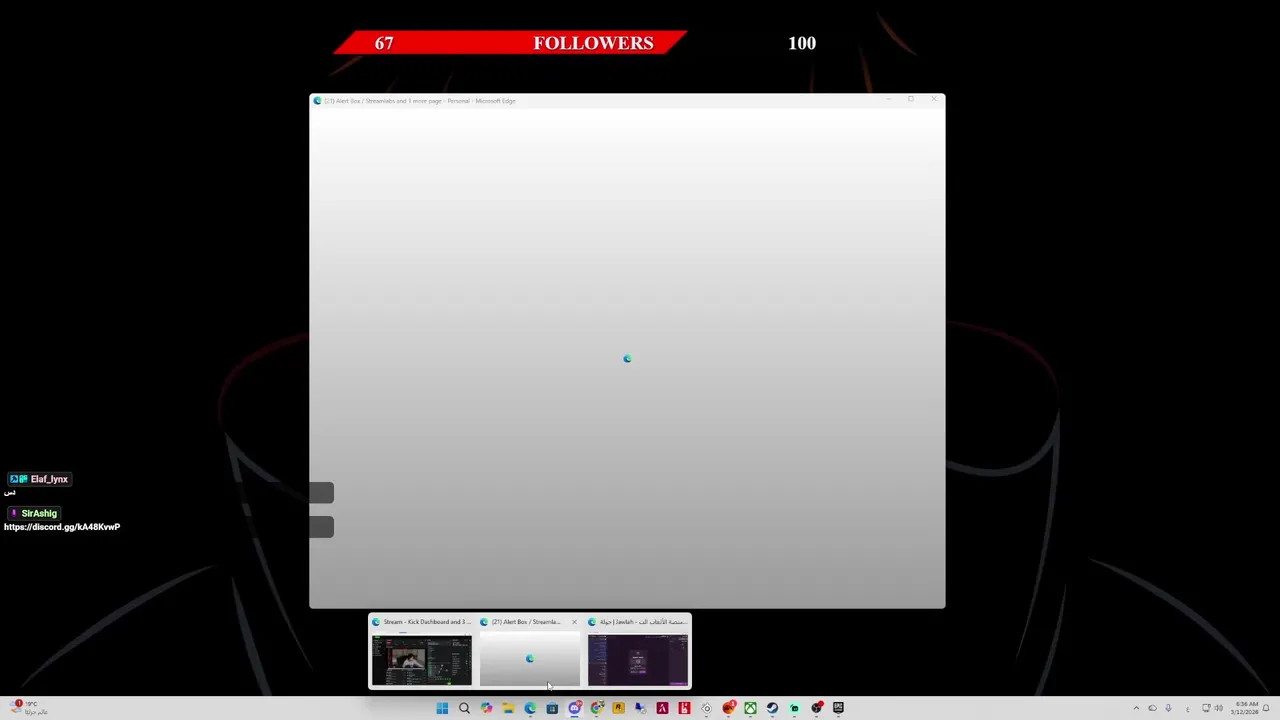Show hidden system tray icons
Screen dimensions: 1280x720
1136,708
